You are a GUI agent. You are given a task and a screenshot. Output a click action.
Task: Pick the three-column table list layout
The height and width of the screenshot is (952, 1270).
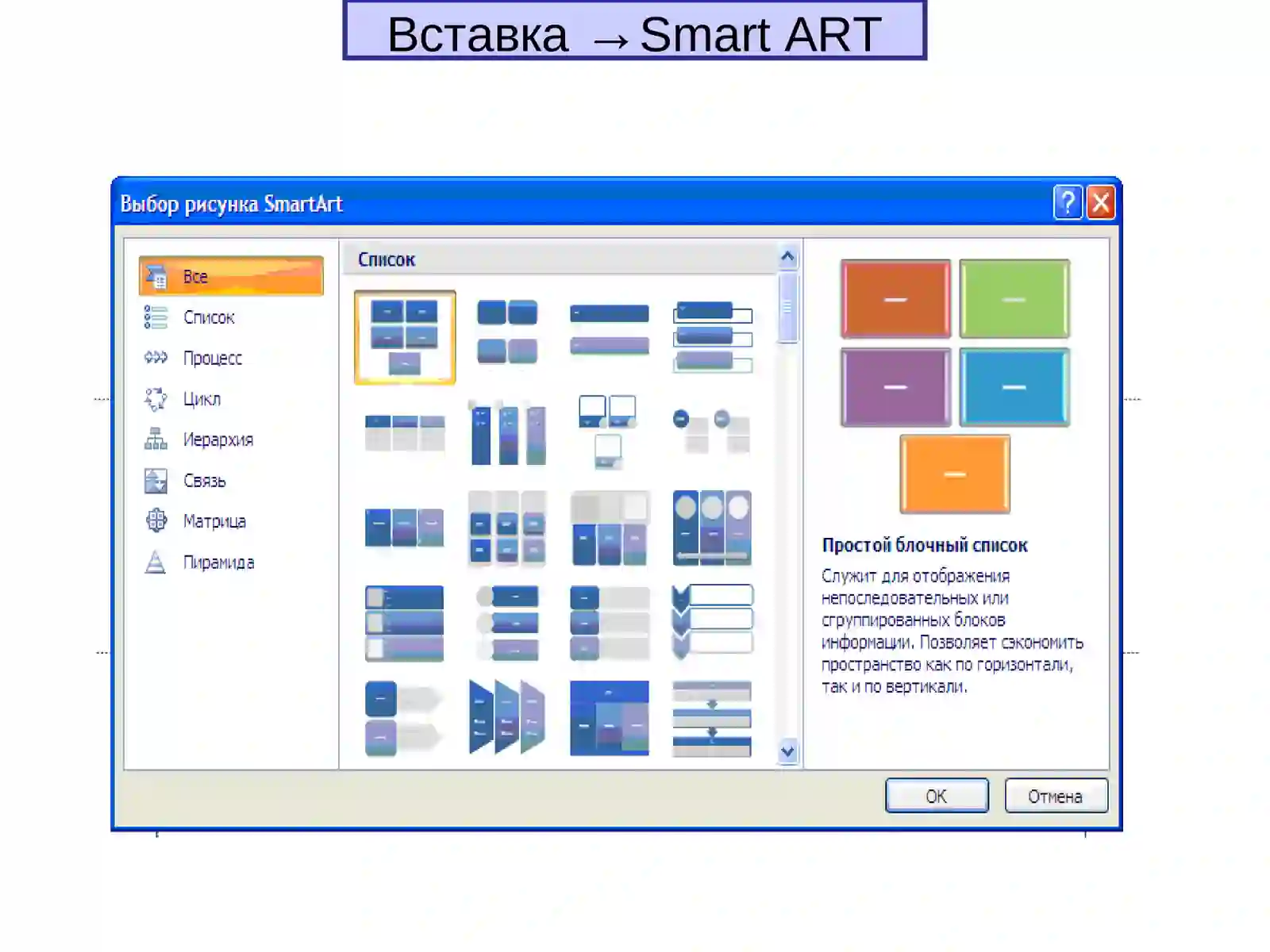click(405, 432)
